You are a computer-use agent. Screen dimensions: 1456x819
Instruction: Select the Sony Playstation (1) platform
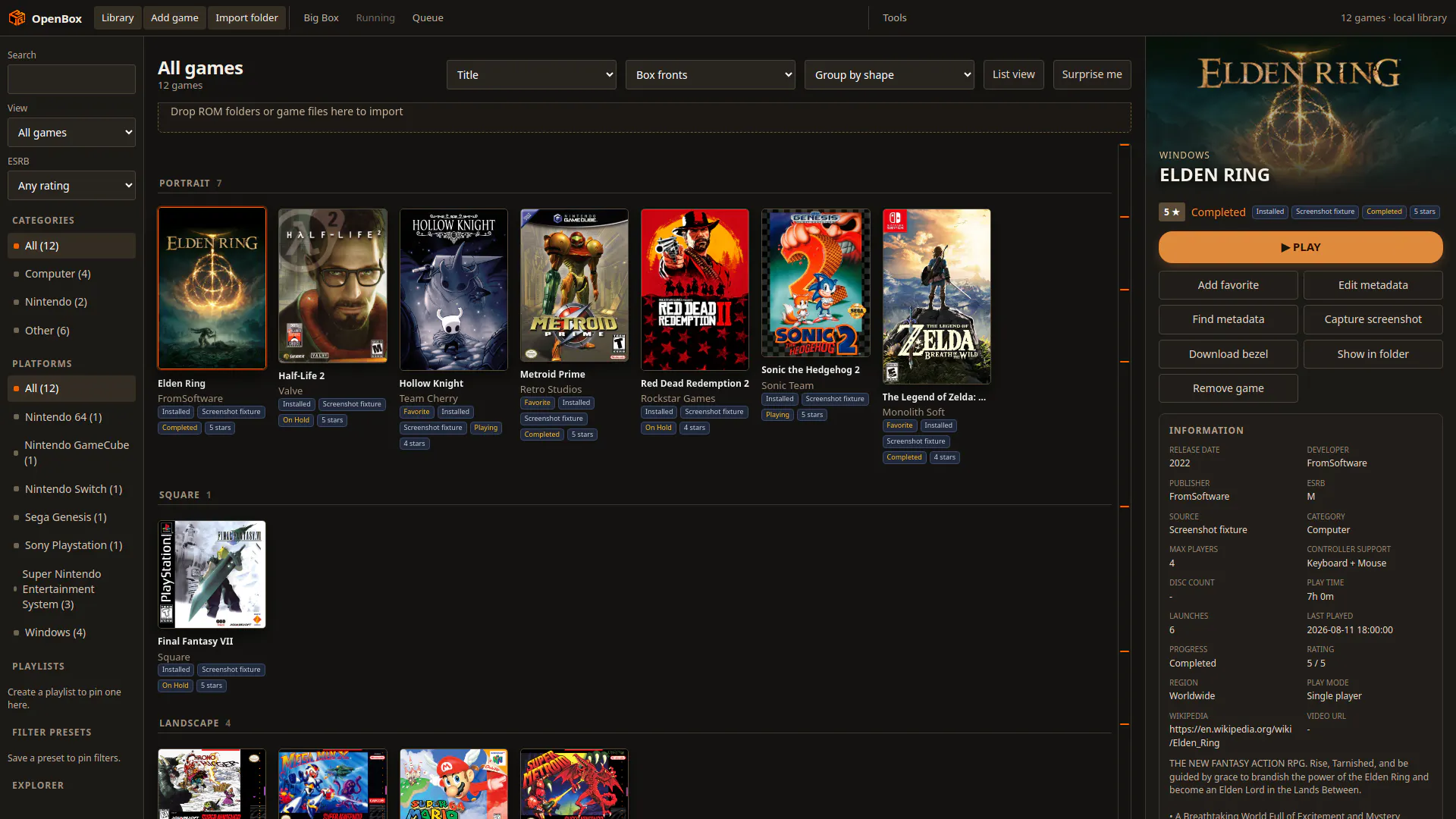point(71,545)
